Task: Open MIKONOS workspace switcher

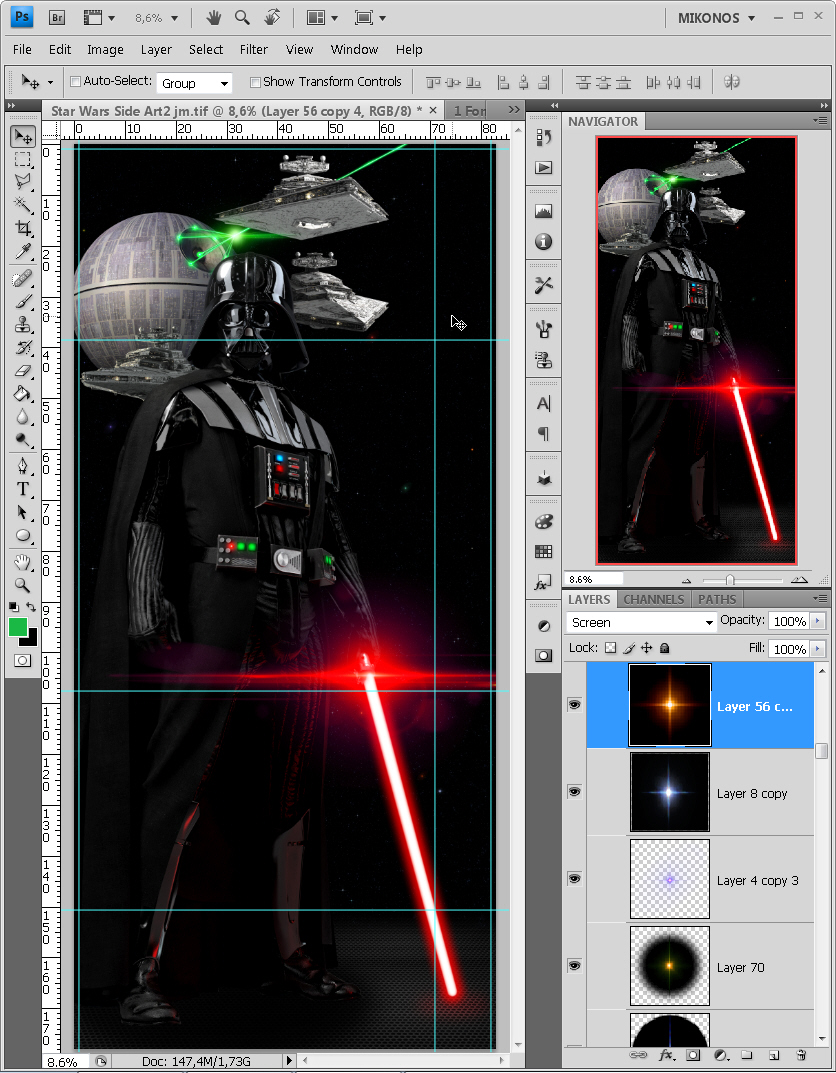Action: [x=716, y=18]
